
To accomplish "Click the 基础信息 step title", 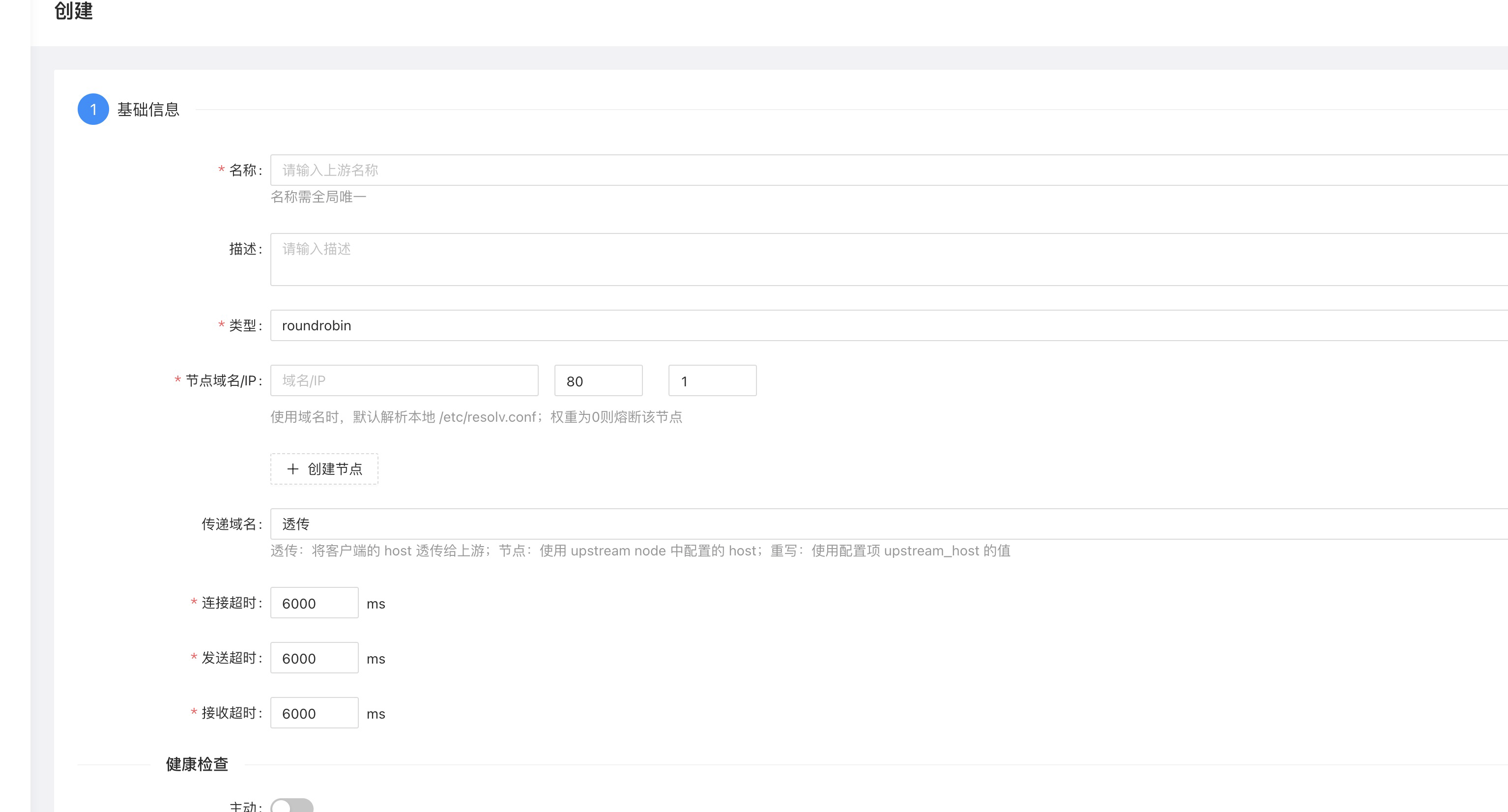I will (x=148, y=110).
